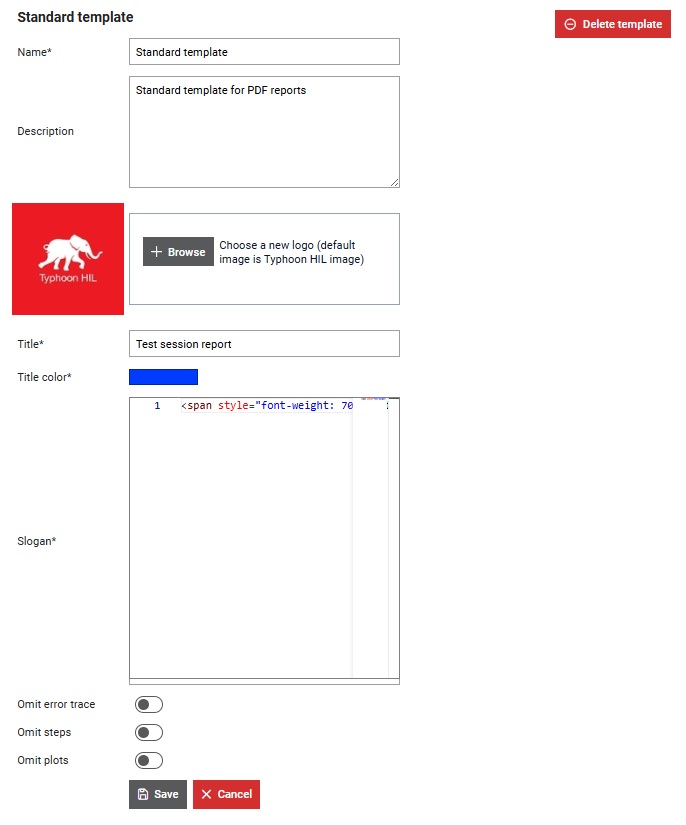Viewport: 686px width, 825px height.
Task: Click line number 1 in Slogan editor
Action: (156, 406)
